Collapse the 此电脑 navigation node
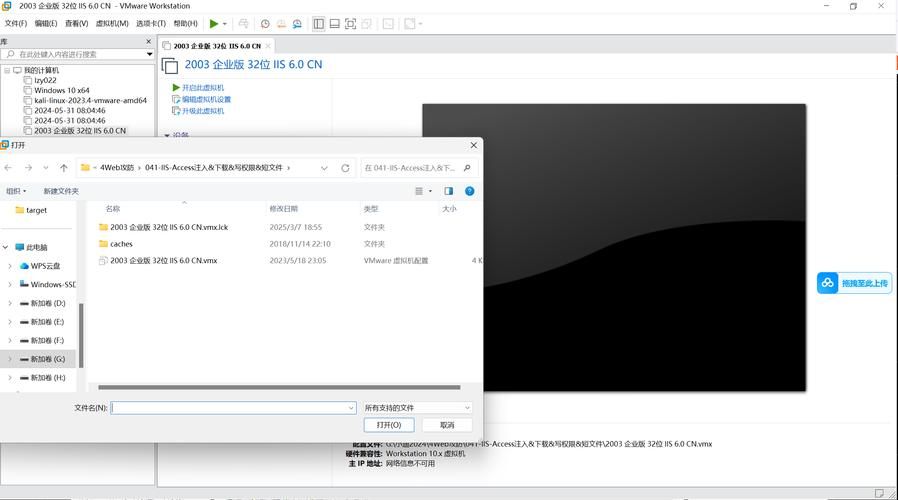This screenshot has height=500, width=898. point(5,247)
